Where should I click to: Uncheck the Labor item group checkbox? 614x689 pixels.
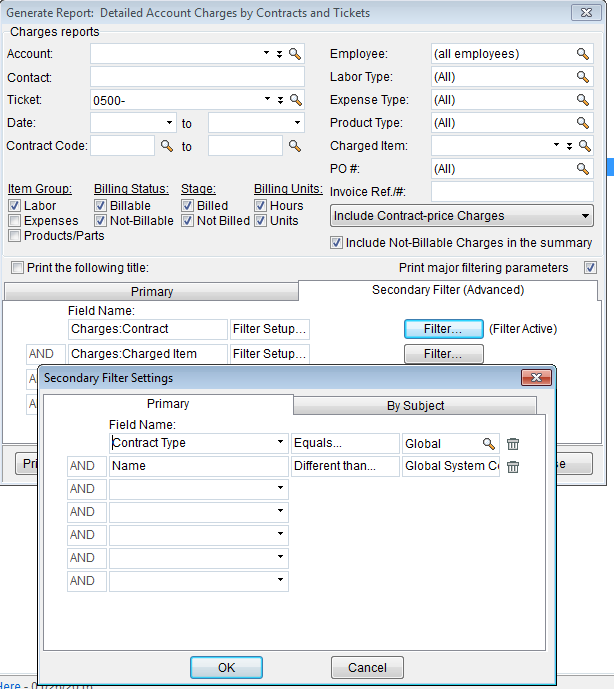[15, 206]
